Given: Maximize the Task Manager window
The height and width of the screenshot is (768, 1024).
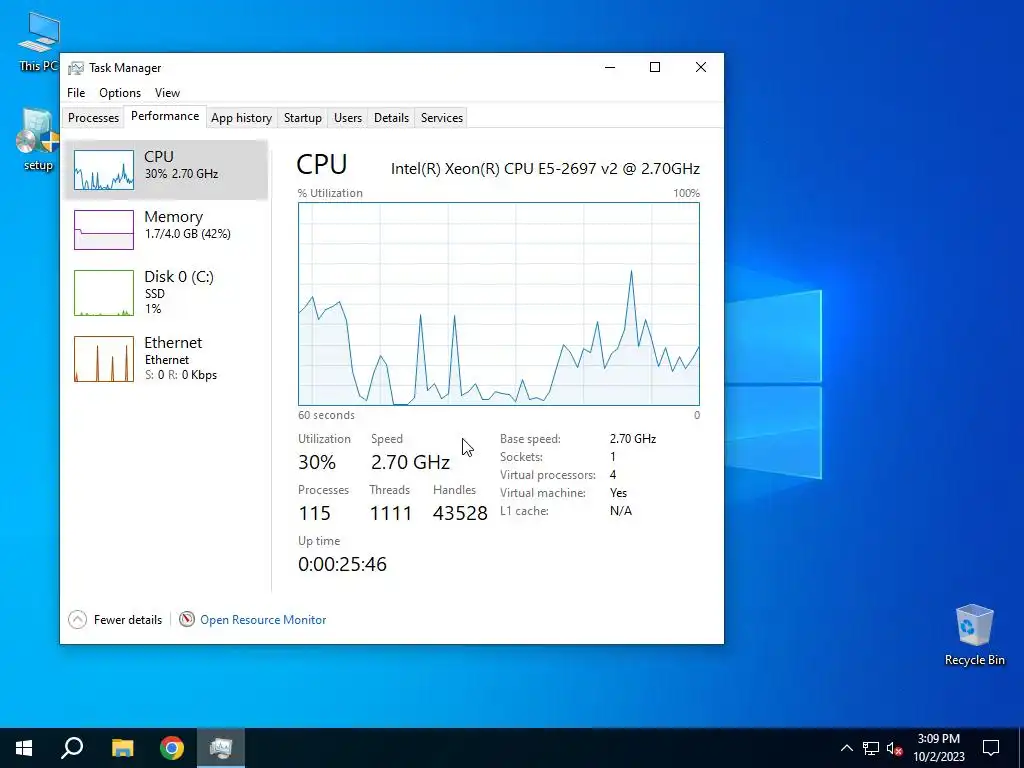Looking at the screenshot, I should click(x=655, y=67).
